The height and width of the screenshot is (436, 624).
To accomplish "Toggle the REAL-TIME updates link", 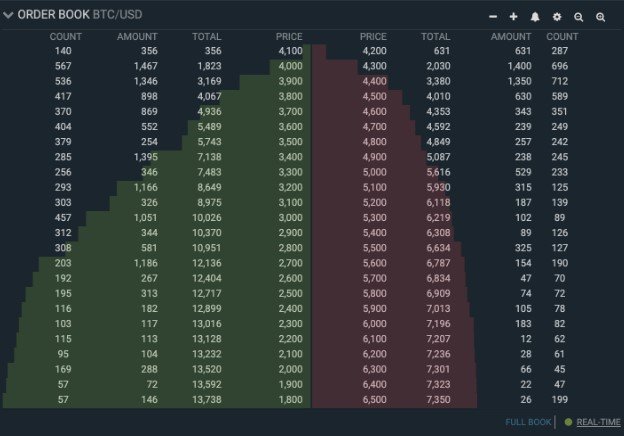I will click(598, 422).
